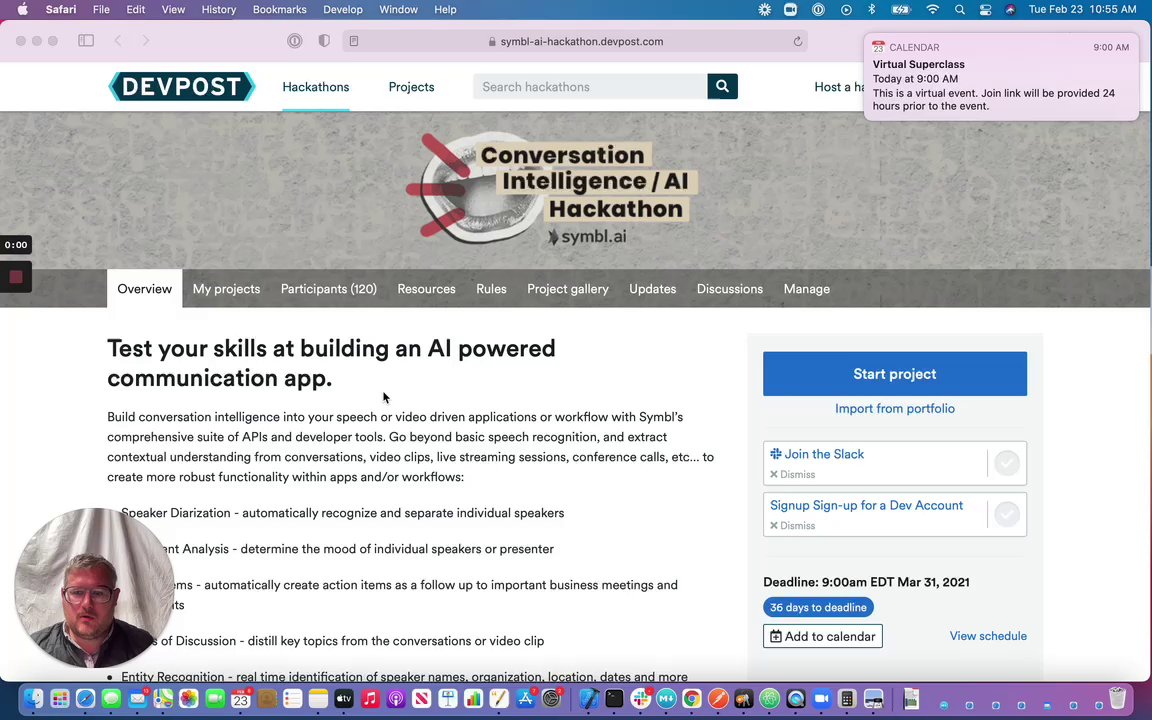1152x720 pixels.
Task: Click the Start project button
Action: pyautogui.click(x=895, y=374)
